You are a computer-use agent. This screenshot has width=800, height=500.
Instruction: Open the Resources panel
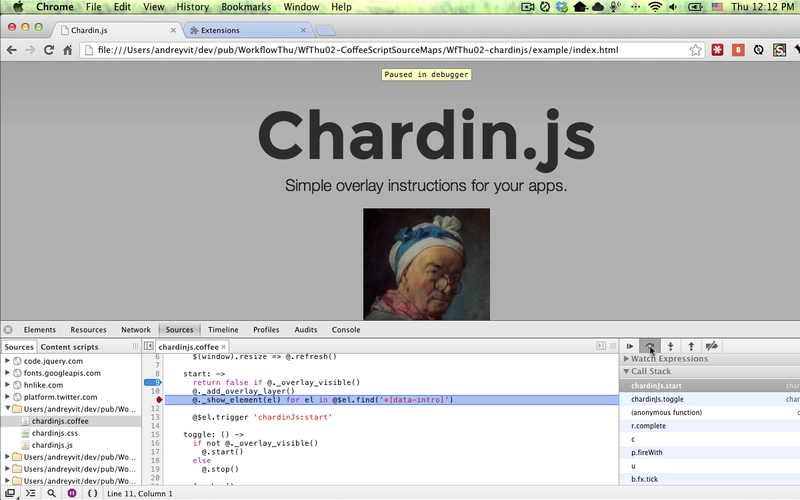tap(88, 330)
